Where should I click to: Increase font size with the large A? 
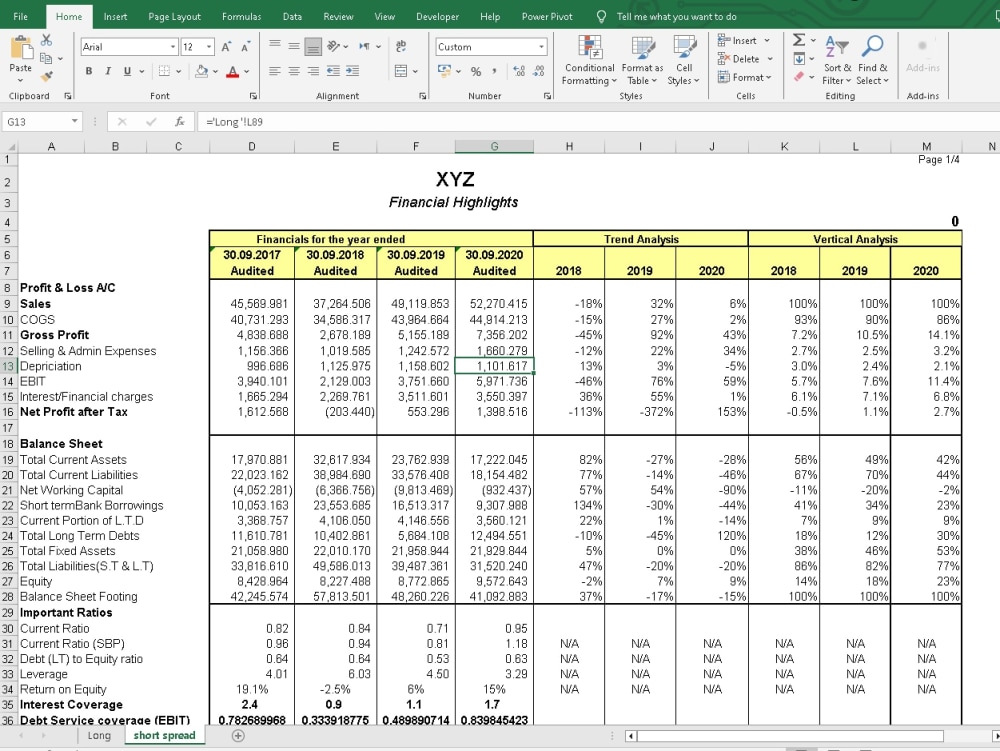[x=226, y=47]
